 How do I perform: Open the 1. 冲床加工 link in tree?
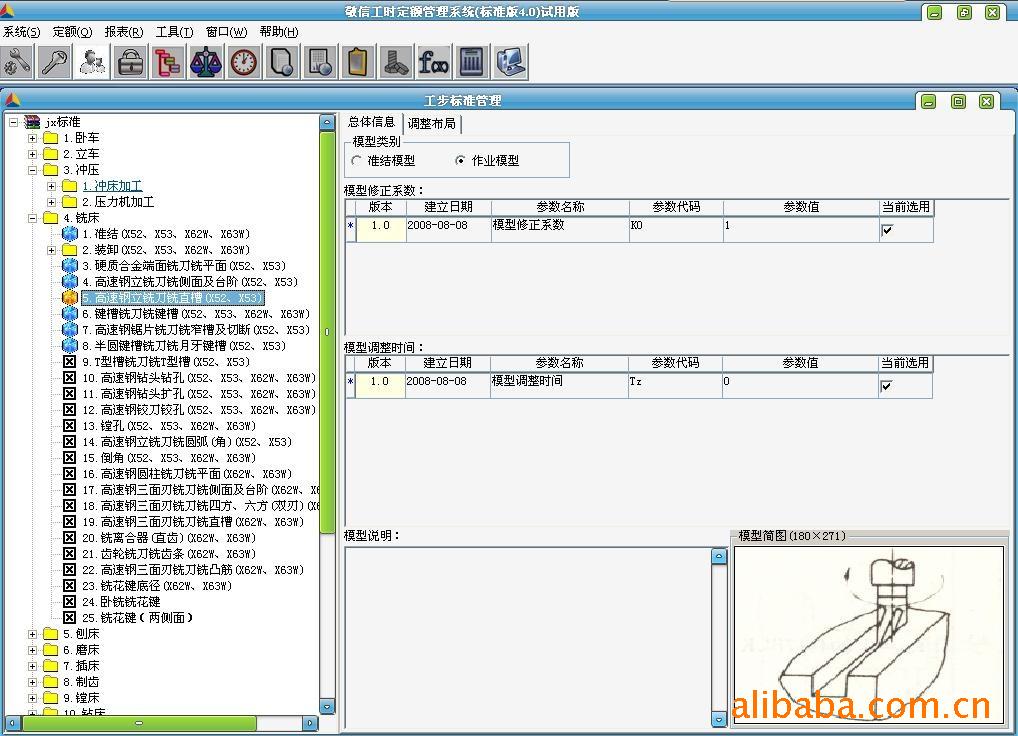point(112,186)
